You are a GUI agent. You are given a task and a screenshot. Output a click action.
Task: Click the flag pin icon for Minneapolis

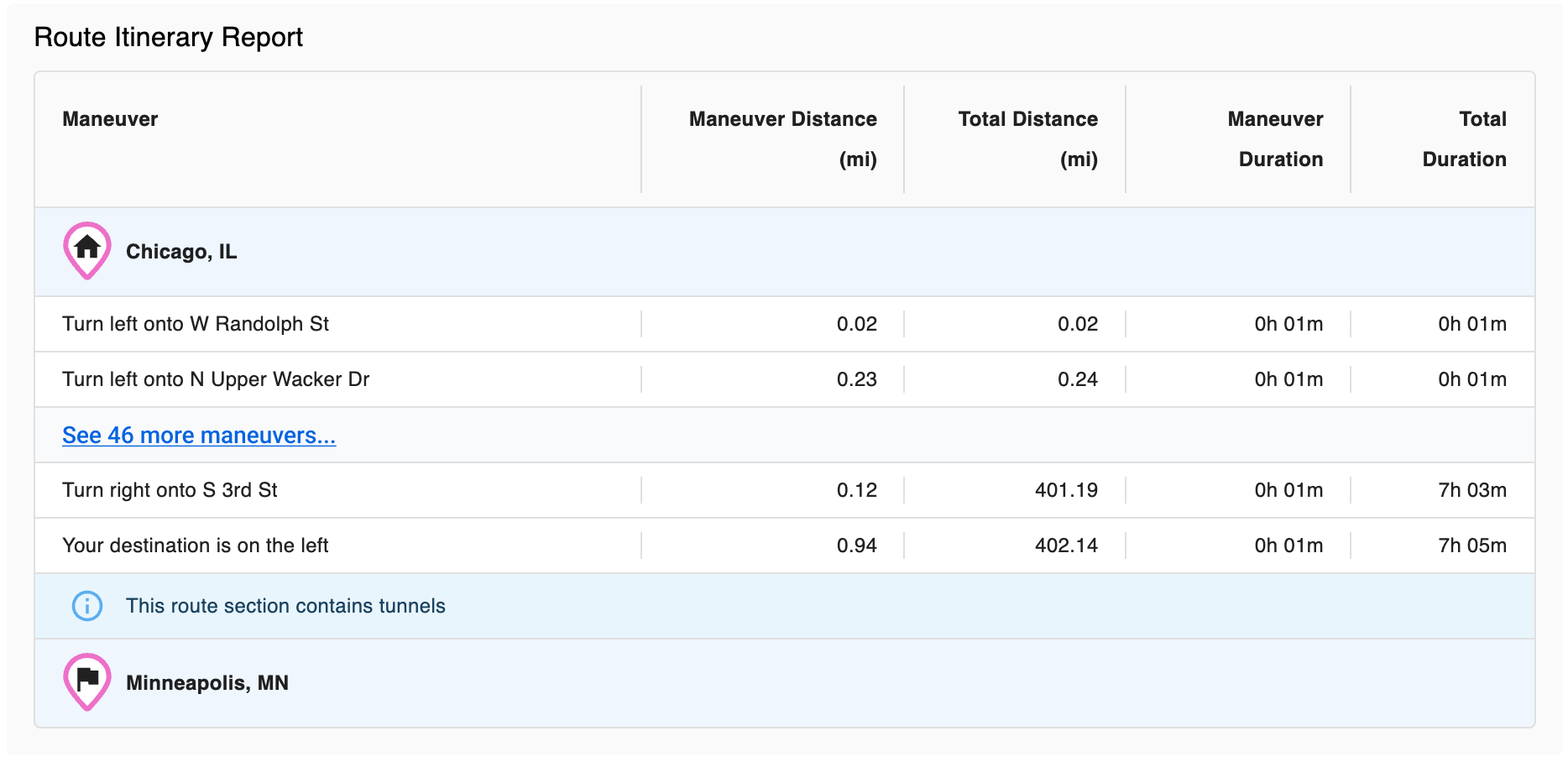click(87, 682)
